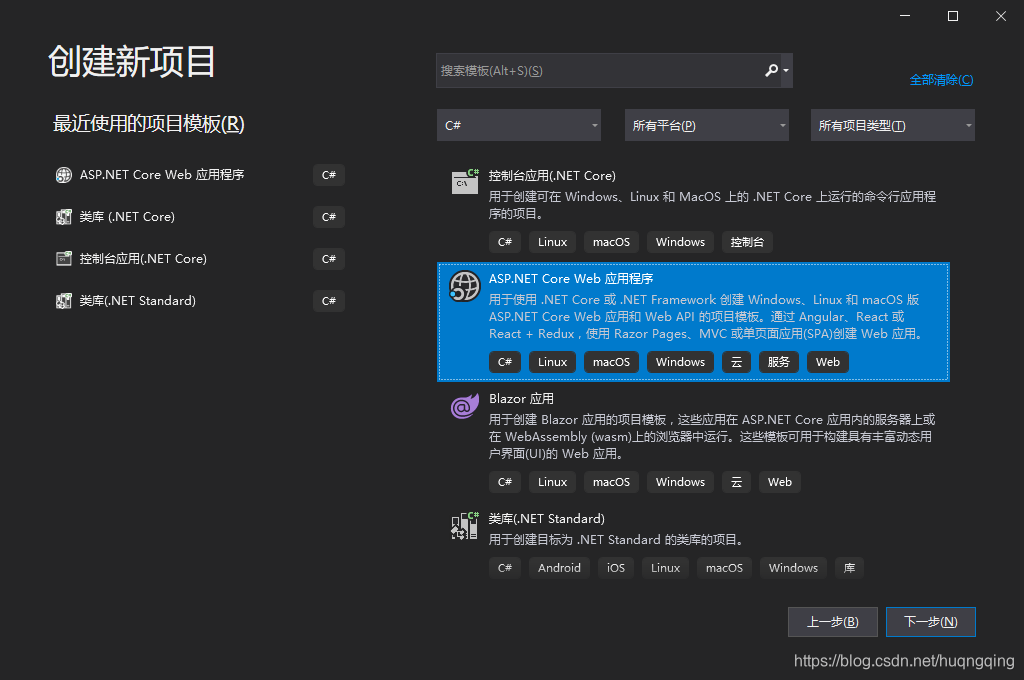
Task: Click the ASP.NET Core Web template globe icon
Action: [x=465, y=285]
